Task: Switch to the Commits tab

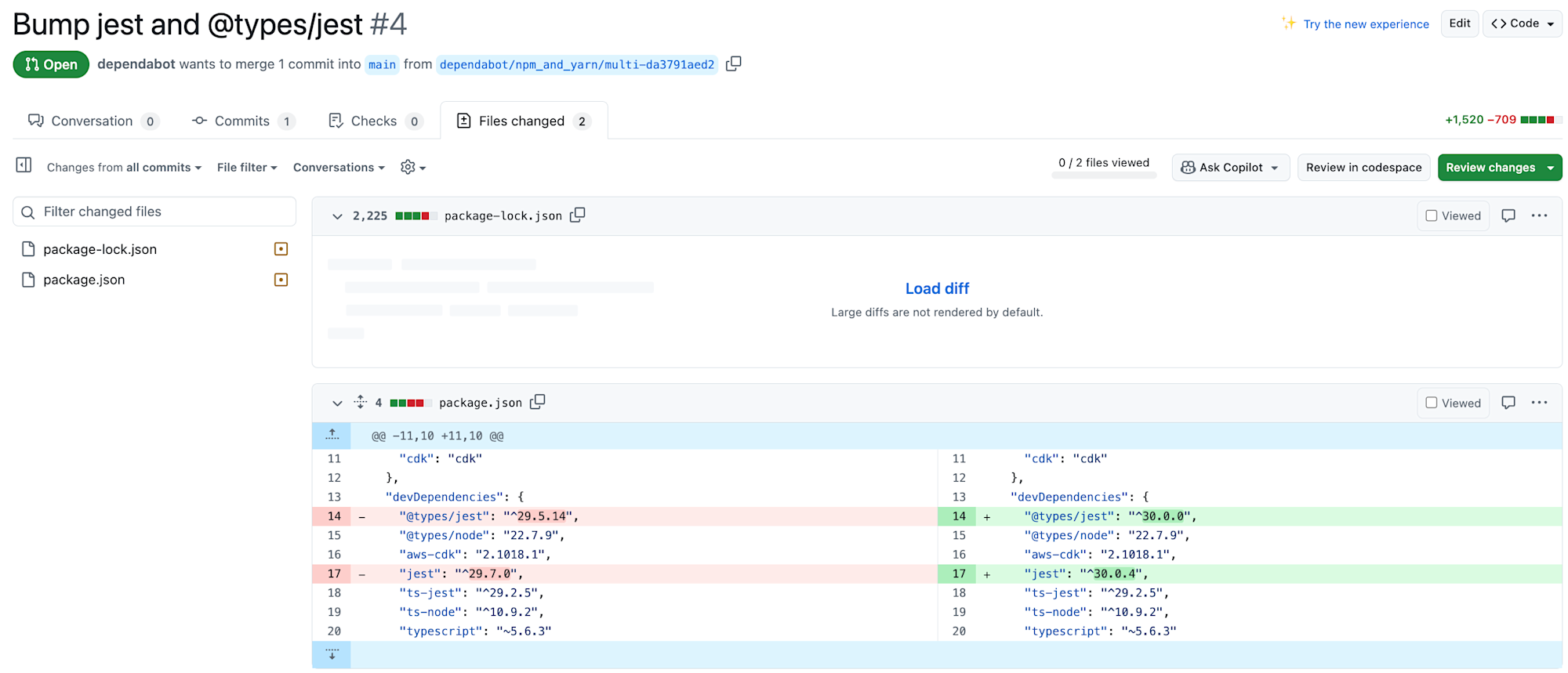Action: 243,121
